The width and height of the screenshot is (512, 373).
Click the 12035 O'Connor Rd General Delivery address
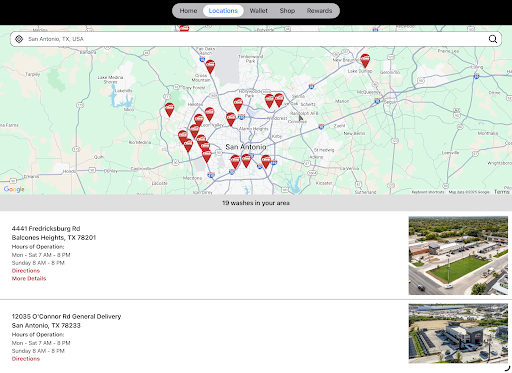pyautogui.click(x=66, y=316)
